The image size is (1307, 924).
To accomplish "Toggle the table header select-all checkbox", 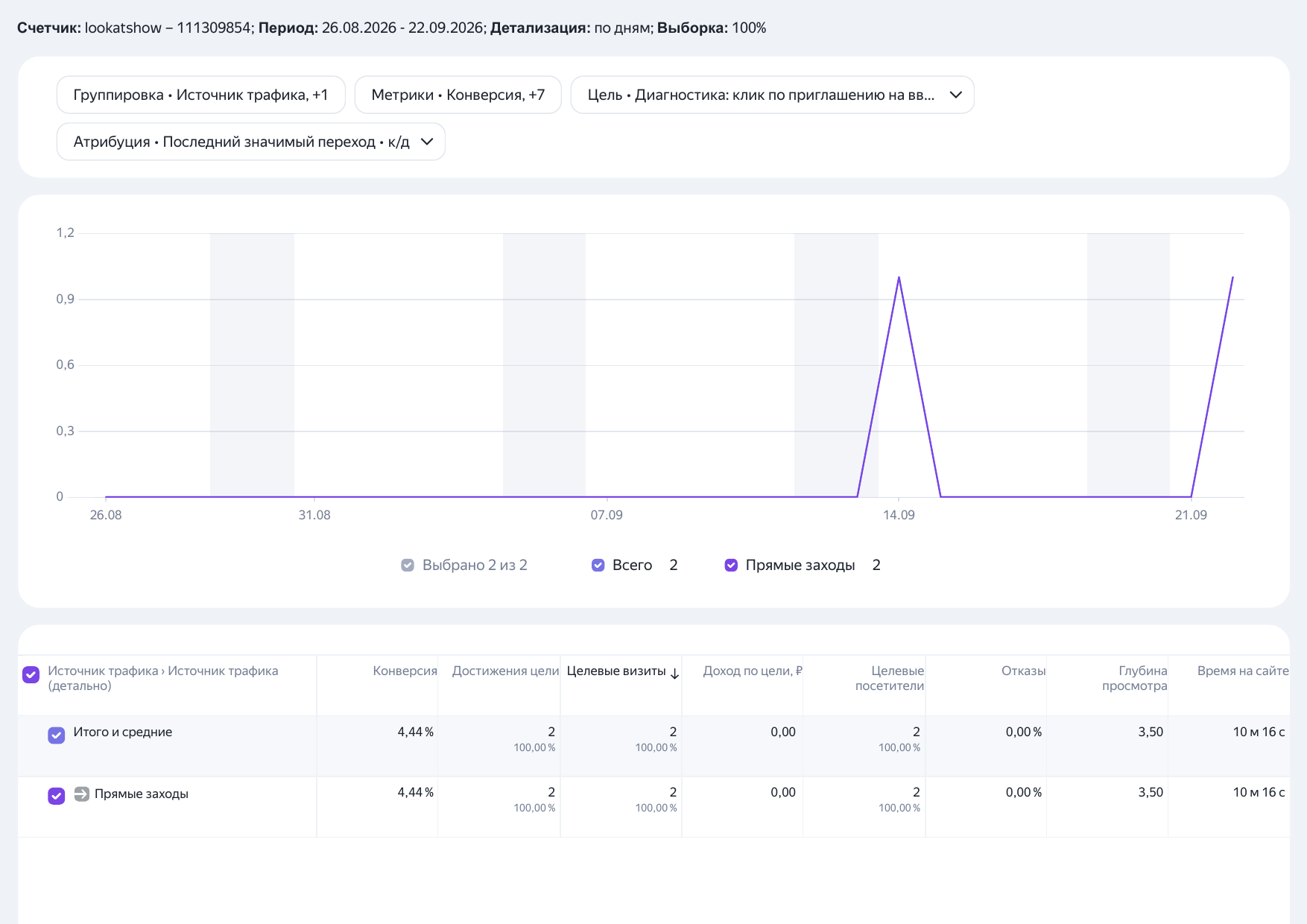I will 31,674.
